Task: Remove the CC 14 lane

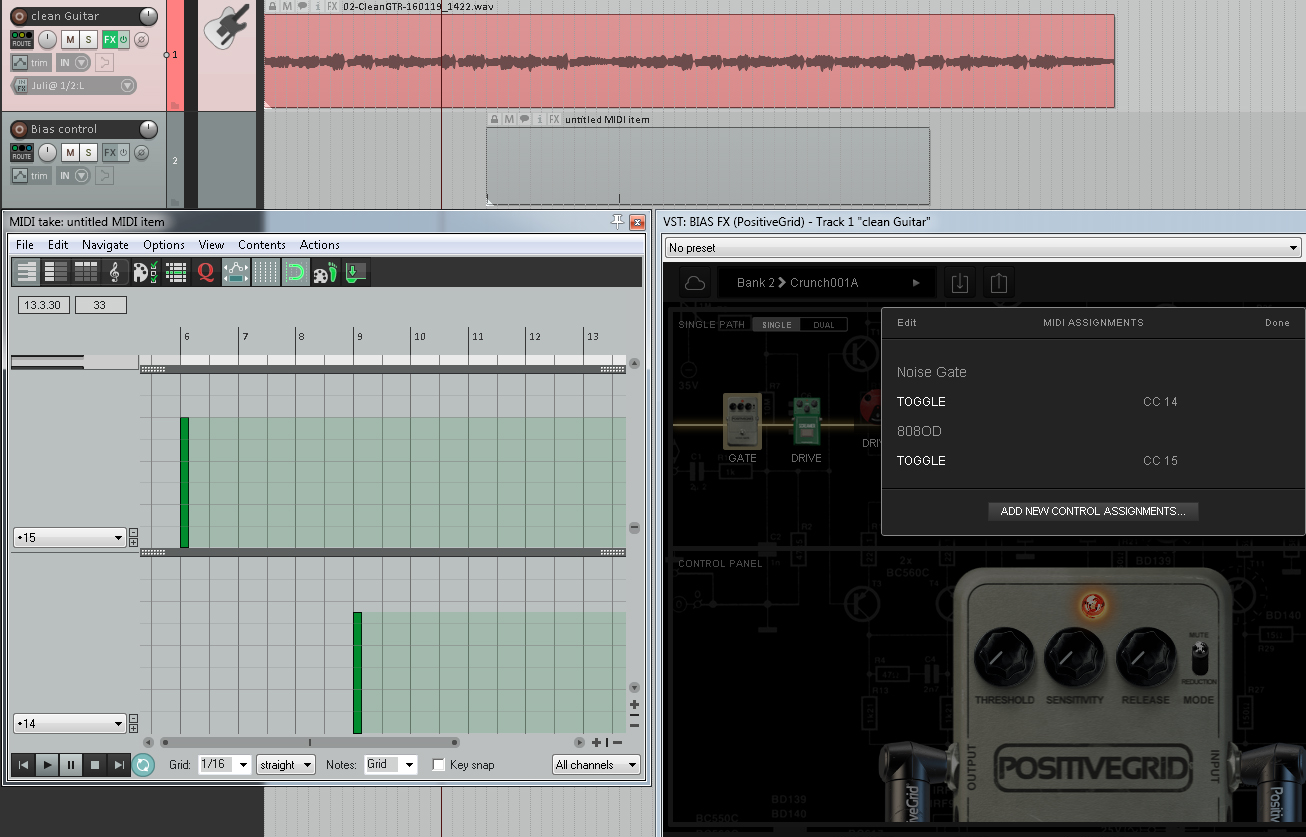Action: tap(134, 718)
